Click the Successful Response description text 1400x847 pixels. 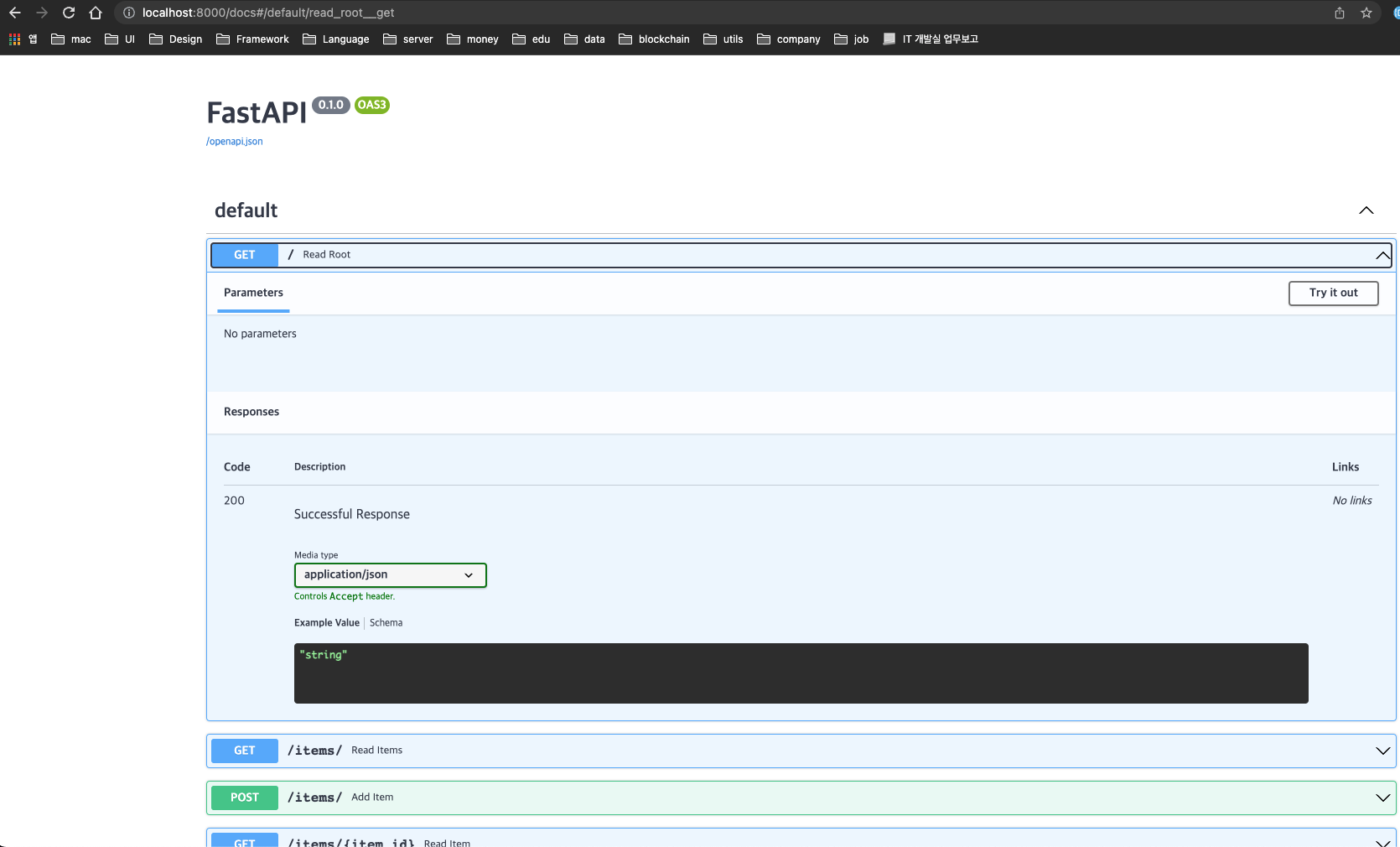[352, 514]
